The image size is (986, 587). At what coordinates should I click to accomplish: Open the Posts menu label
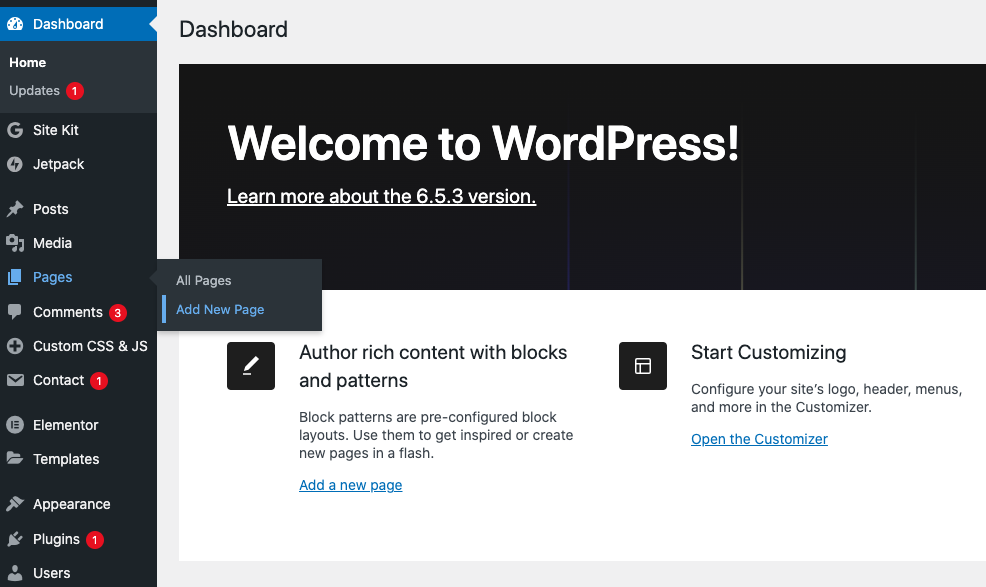(51, 209)
